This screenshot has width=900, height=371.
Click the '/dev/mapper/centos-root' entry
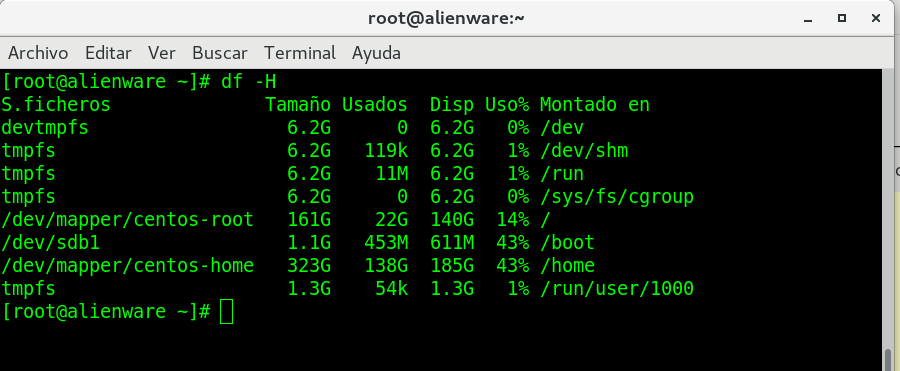127,219
